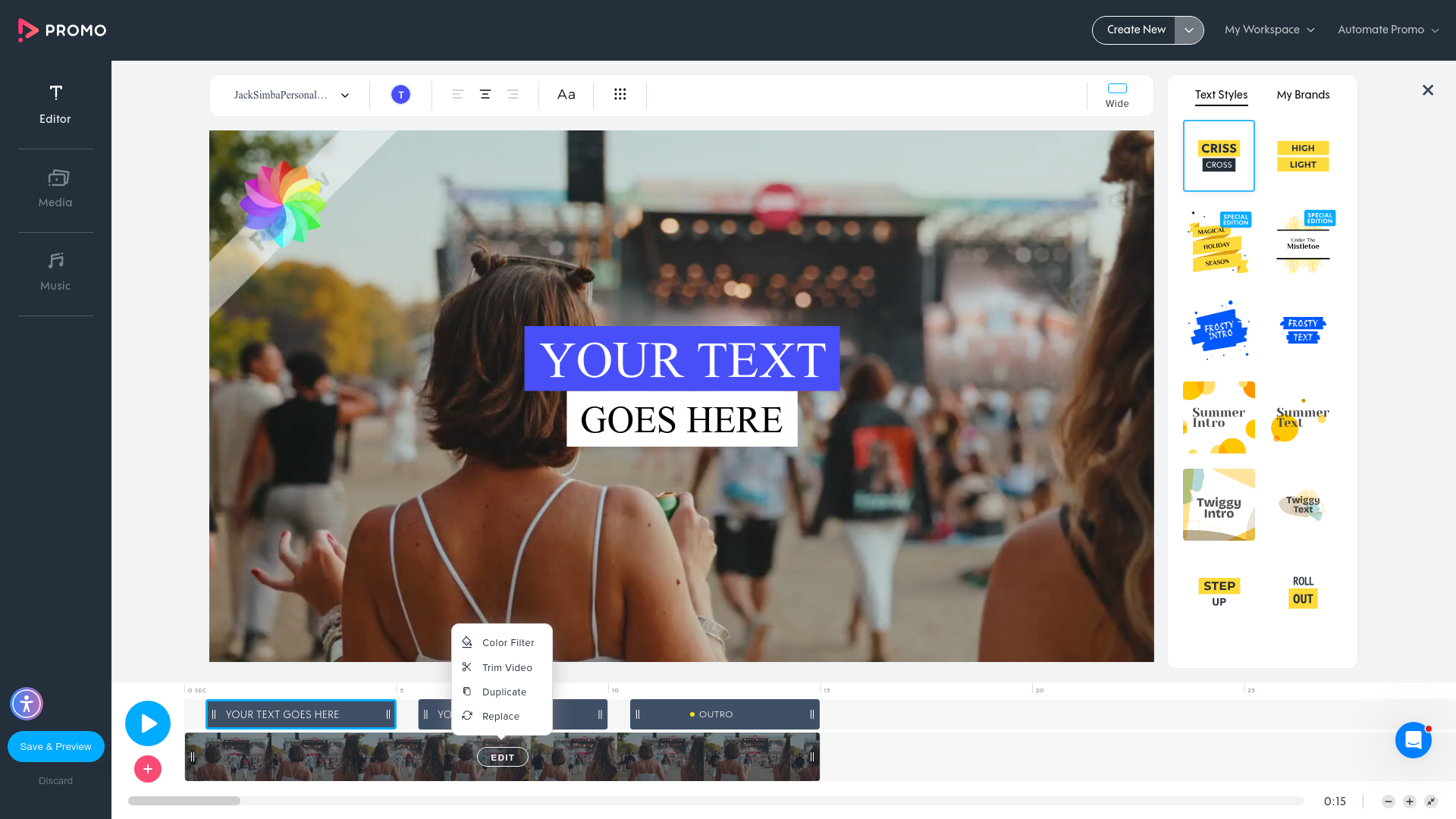Select the Summer Intro style
The width and height of the screenshot is (1456, 819).
[x=1219, y=417]
